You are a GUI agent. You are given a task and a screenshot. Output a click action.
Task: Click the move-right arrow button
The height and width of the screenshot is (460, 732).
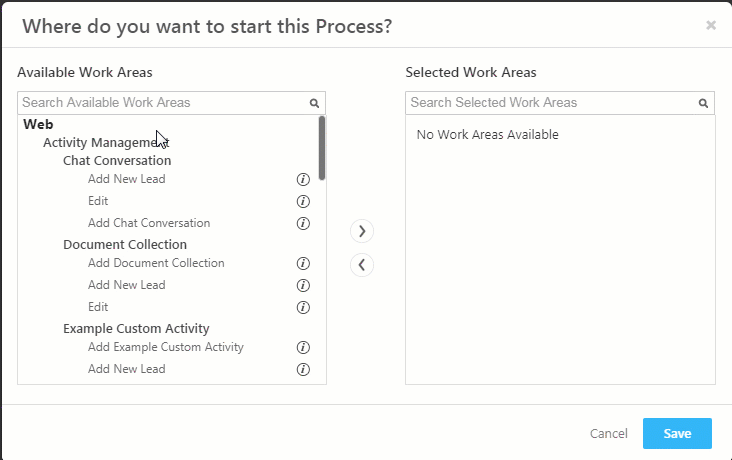point(362,231)
